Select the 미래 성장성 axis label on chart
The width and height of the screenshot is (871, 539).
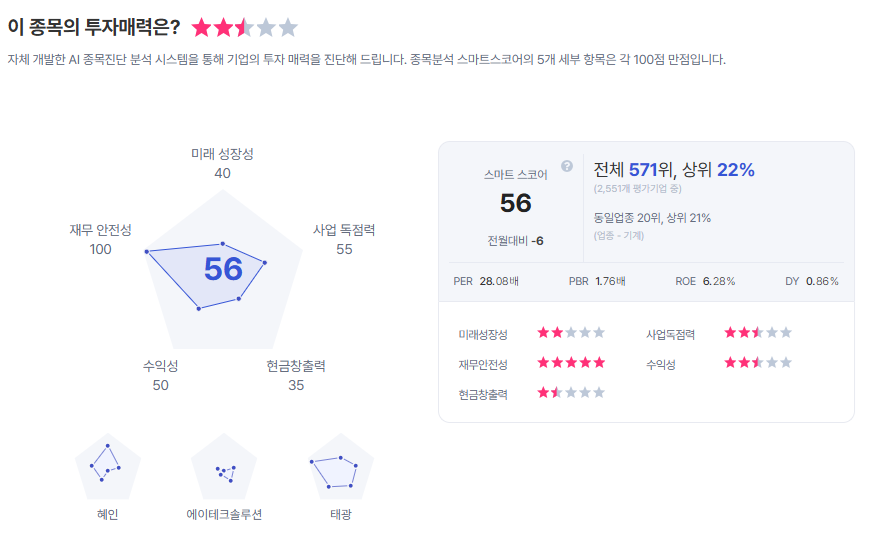pos(222,154)
